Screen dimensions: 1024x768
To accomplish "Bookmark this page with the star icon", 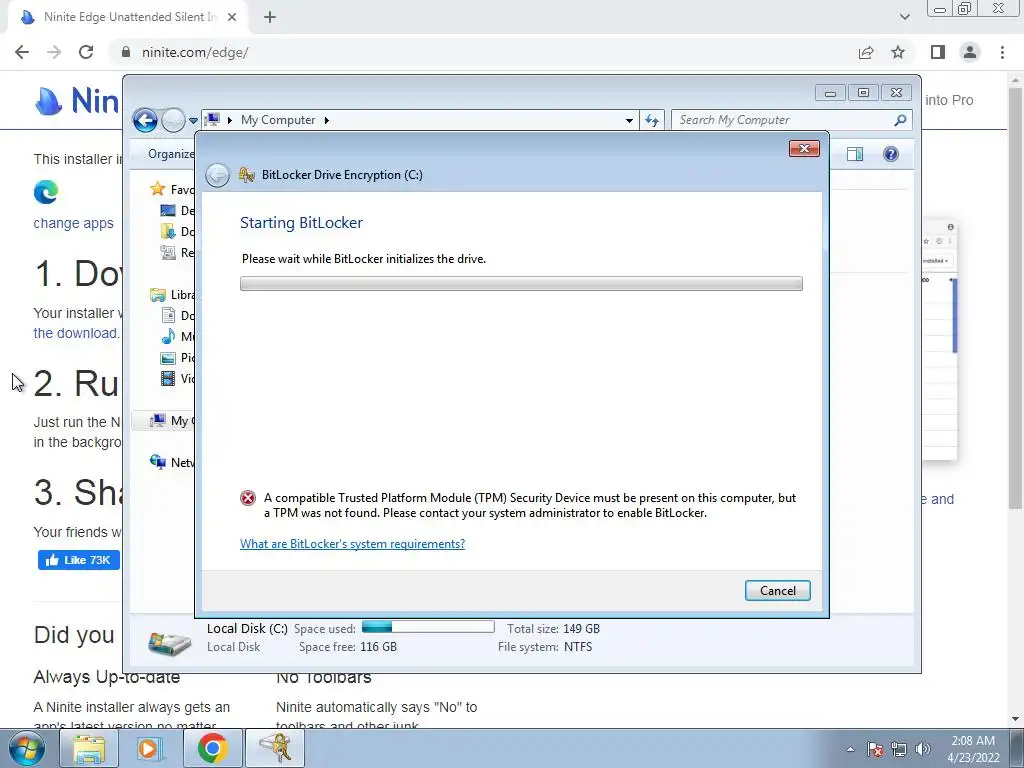I will pyautogui.click(x=898, y=52).
